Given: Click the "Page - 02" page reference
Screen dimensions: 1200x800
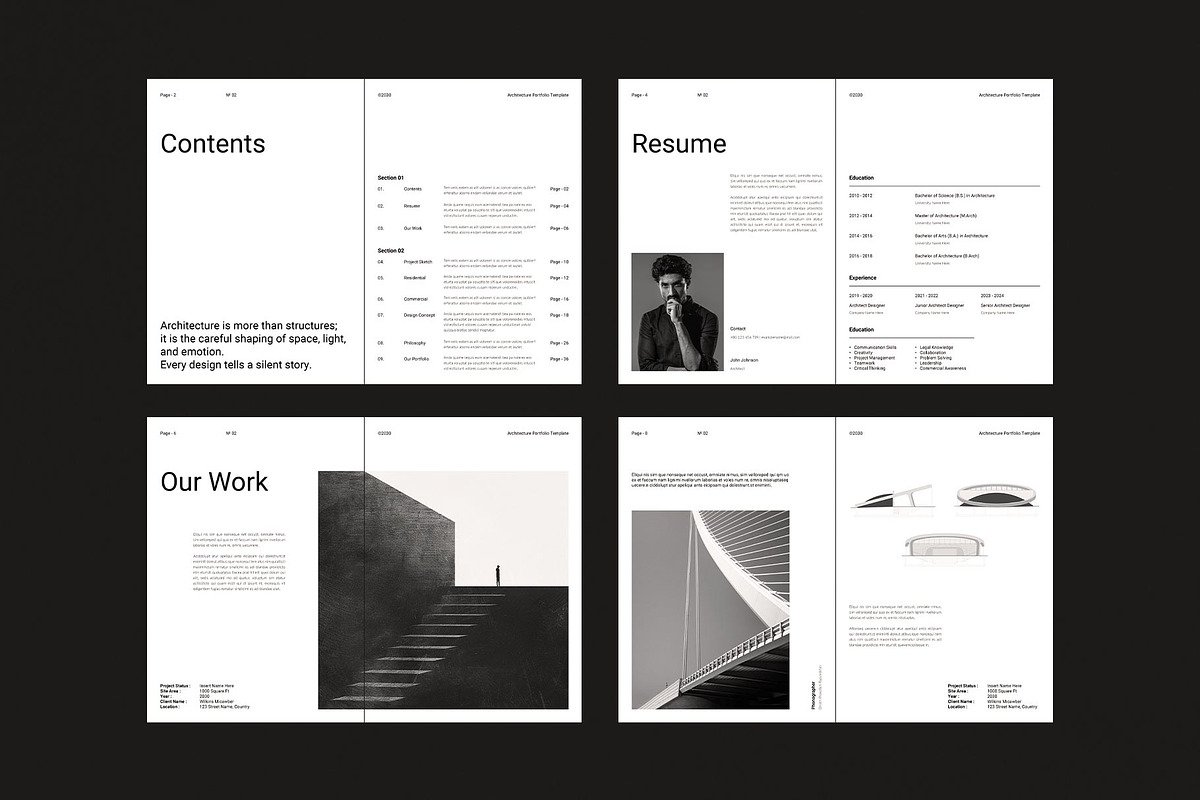Looking at the screenshot, I should coord(560,189).
